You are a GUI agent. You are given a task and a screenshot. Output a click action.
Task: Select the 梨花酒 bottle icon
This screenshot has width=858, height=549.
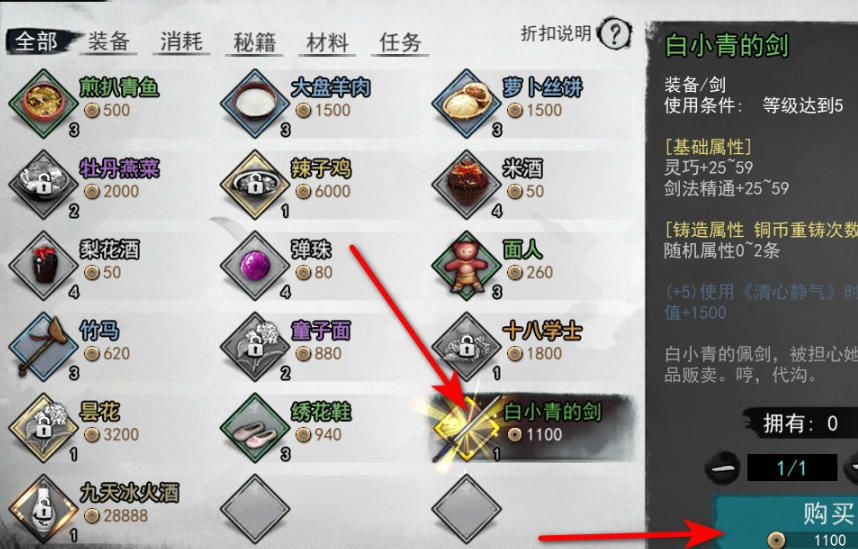[x=44, y=265]
